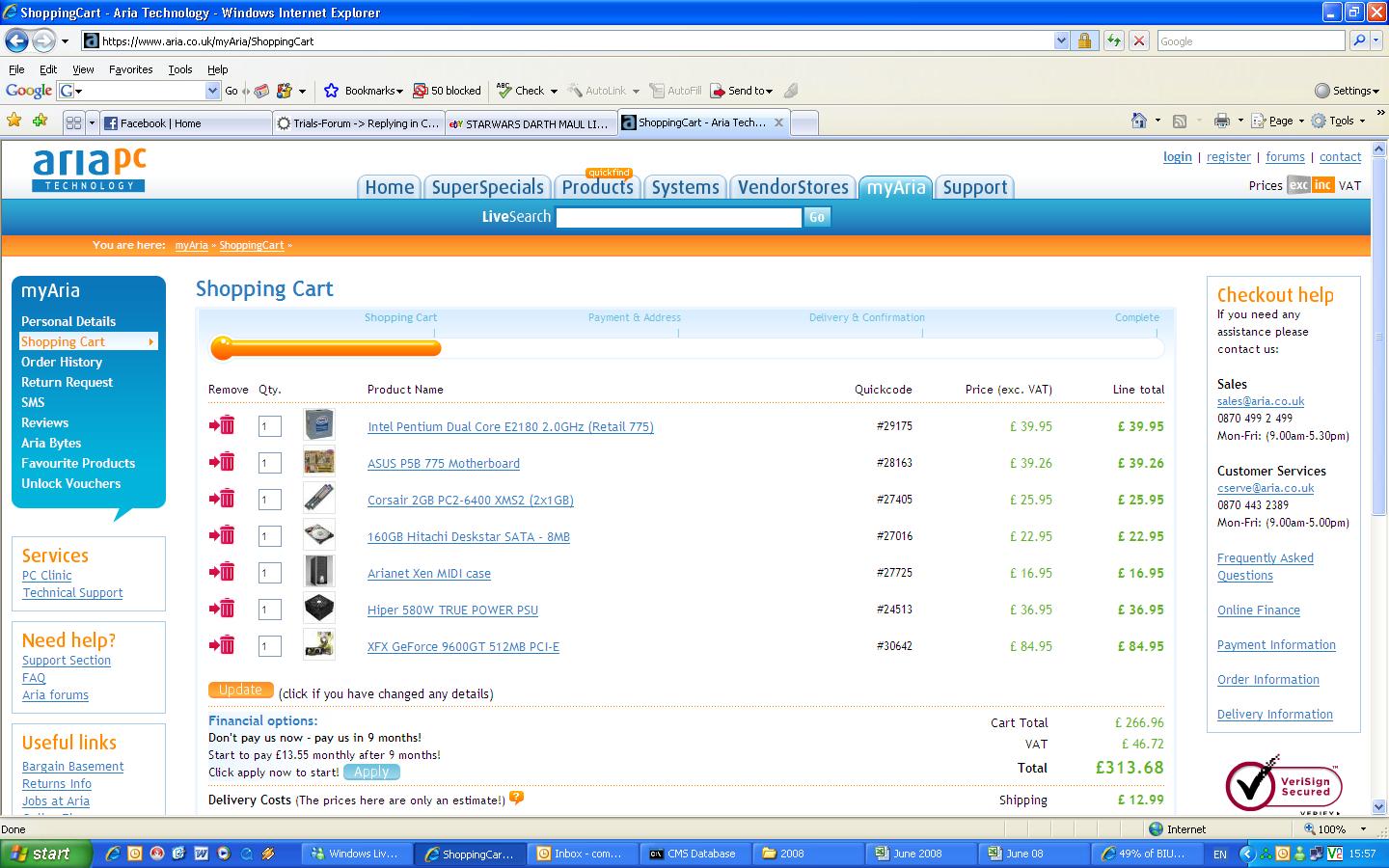
Task: Open the File menu
Action: point(16,69)
